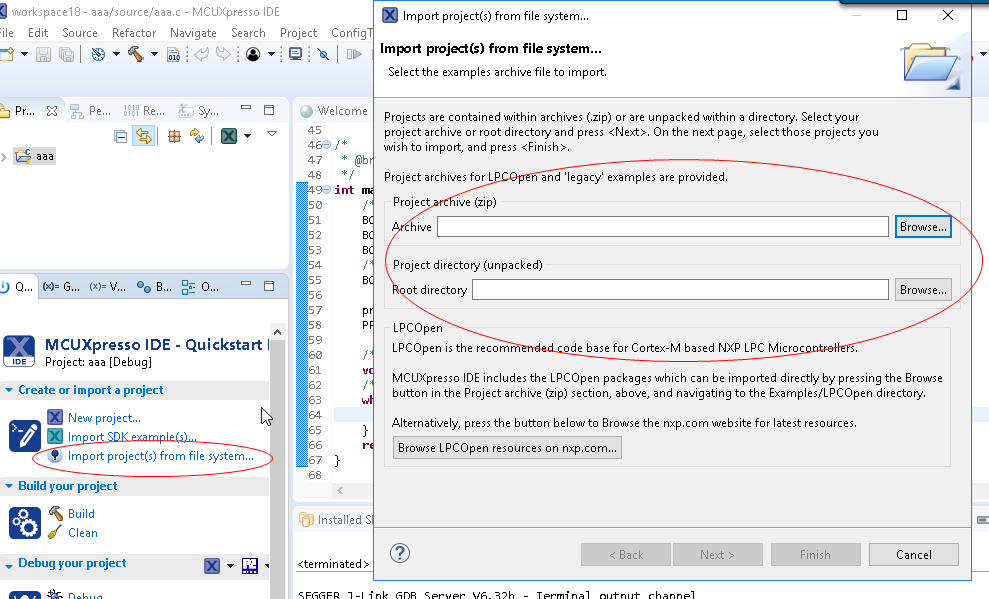Open the dropdown arrow next to hammer Build icon

154,54
